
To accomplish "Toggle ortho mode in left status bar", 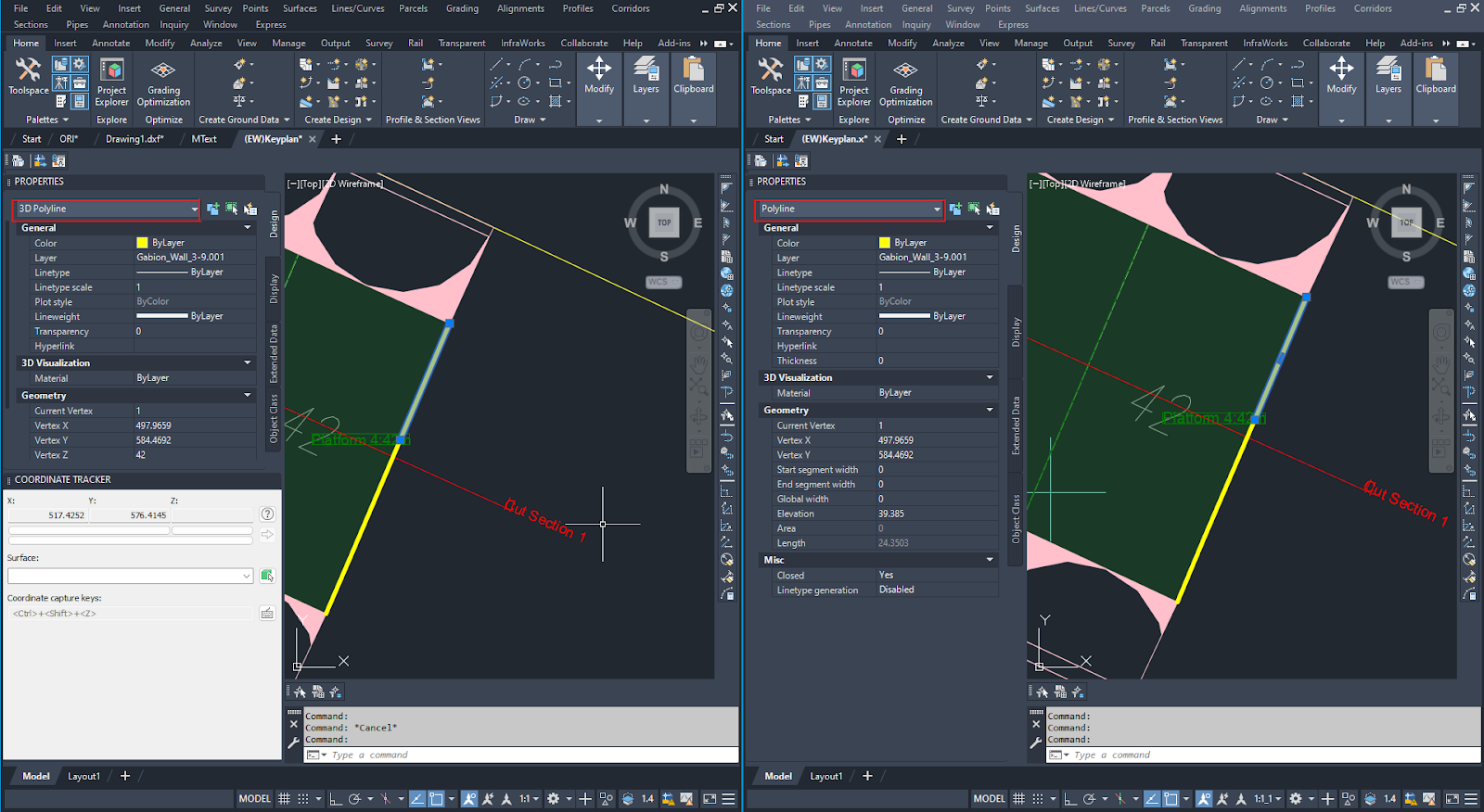I will [336, 799].
